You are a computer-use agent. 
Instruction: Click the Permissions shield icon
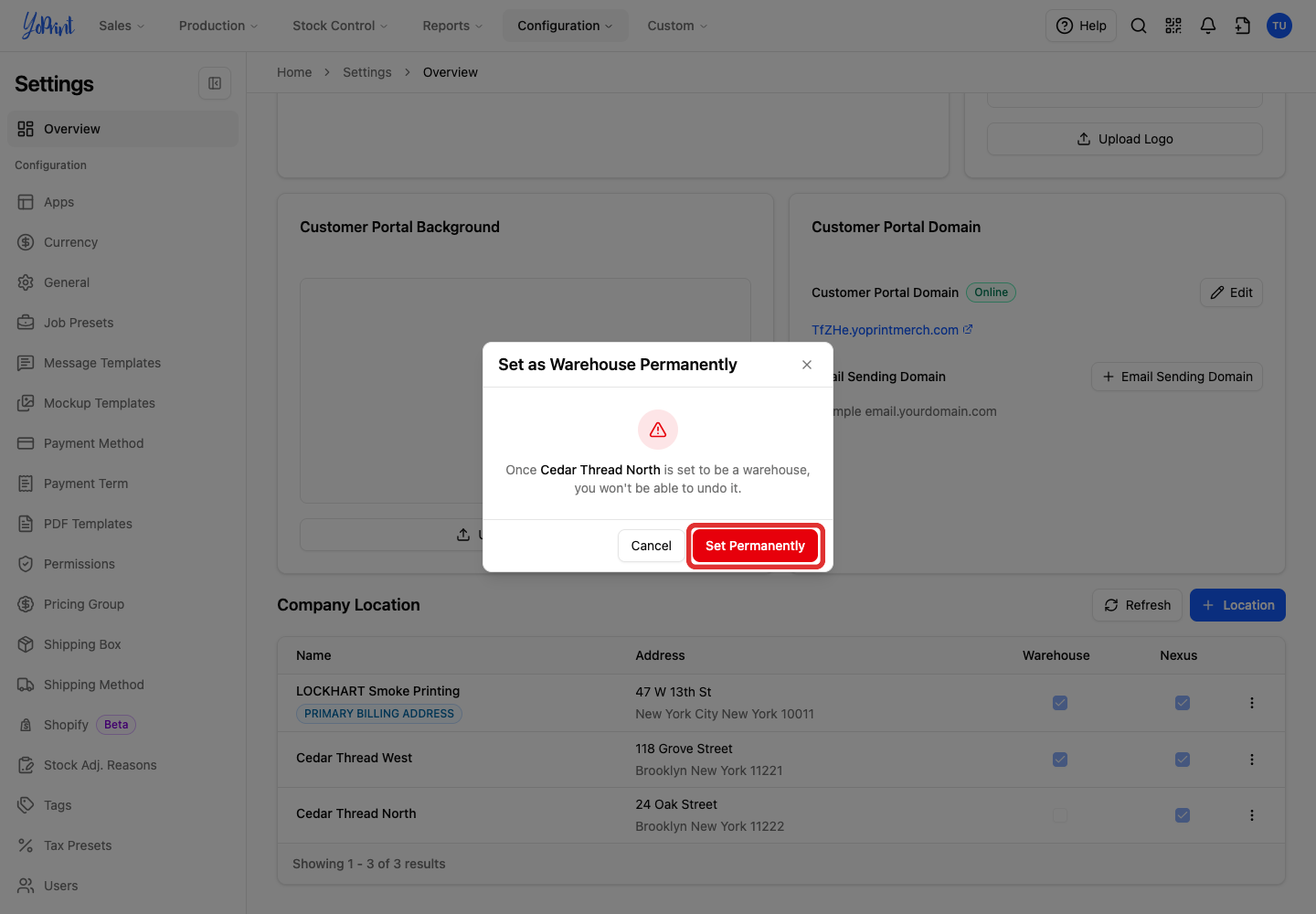click(26, 564)
